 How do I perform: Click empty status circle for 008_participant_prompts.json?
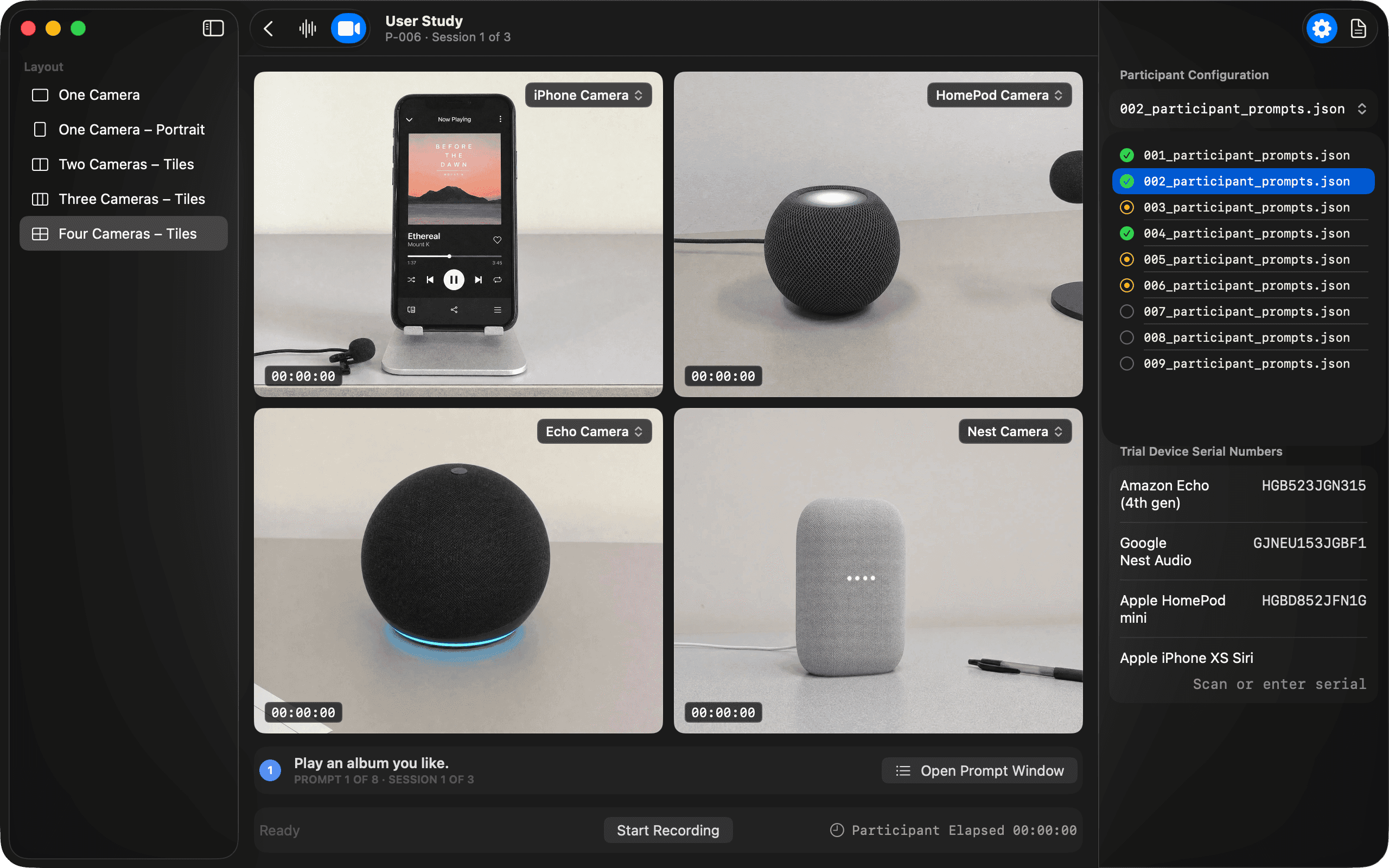click(1127, 337)
